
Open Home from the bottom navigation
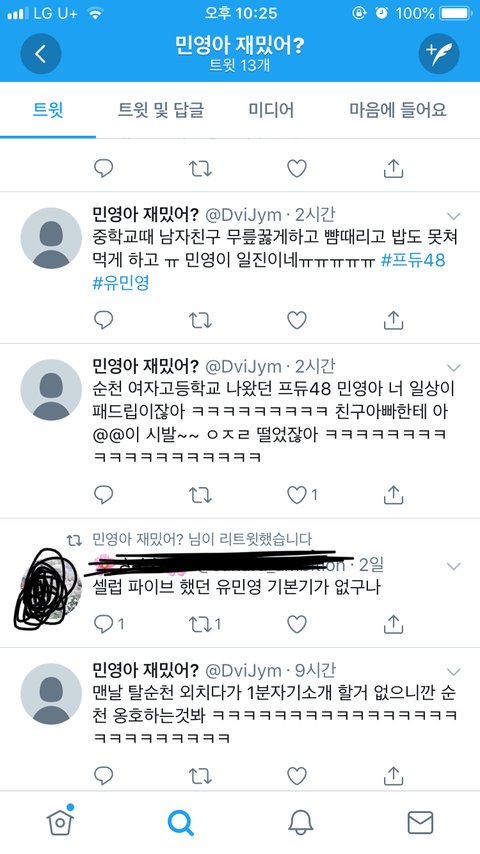(60, 821)
